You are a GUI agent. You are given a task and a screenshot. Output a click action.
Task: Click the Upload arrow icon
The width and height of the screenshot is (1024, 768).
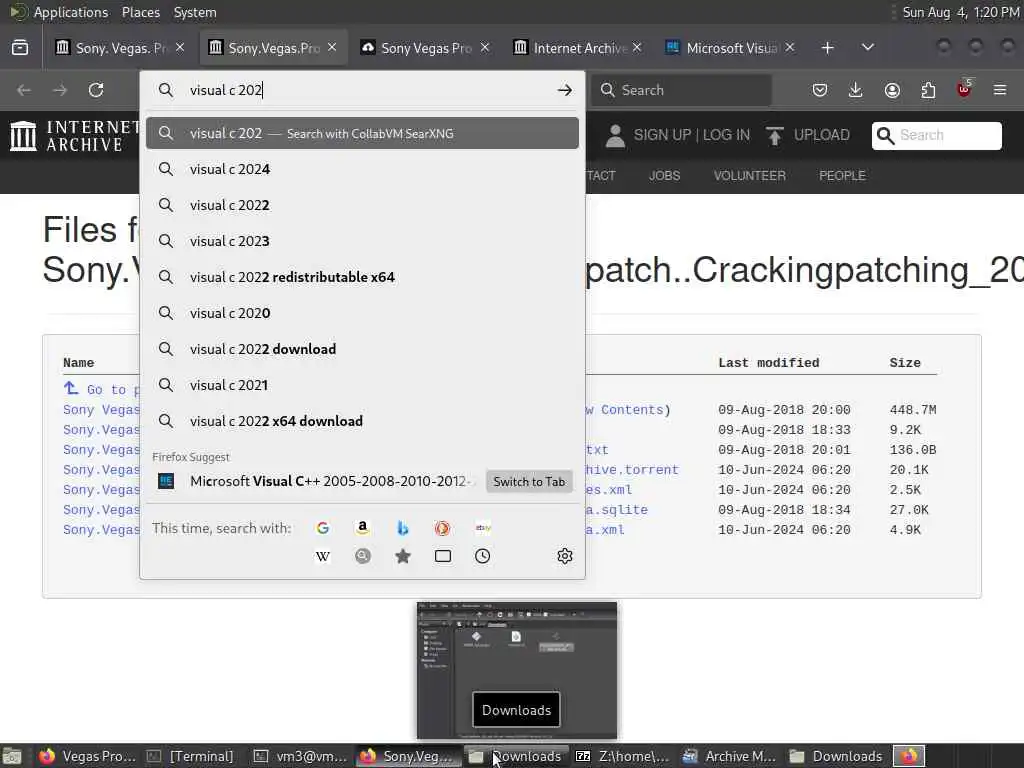click(x=775, y=135)
